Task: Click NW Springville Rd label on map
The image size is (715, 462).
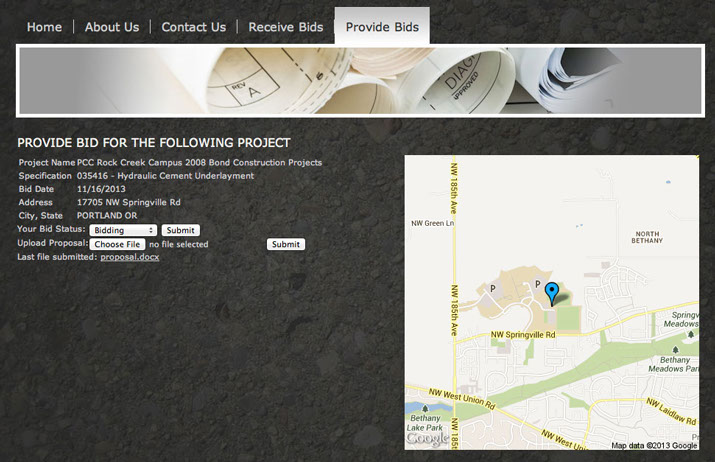Action: click(523, 335)
